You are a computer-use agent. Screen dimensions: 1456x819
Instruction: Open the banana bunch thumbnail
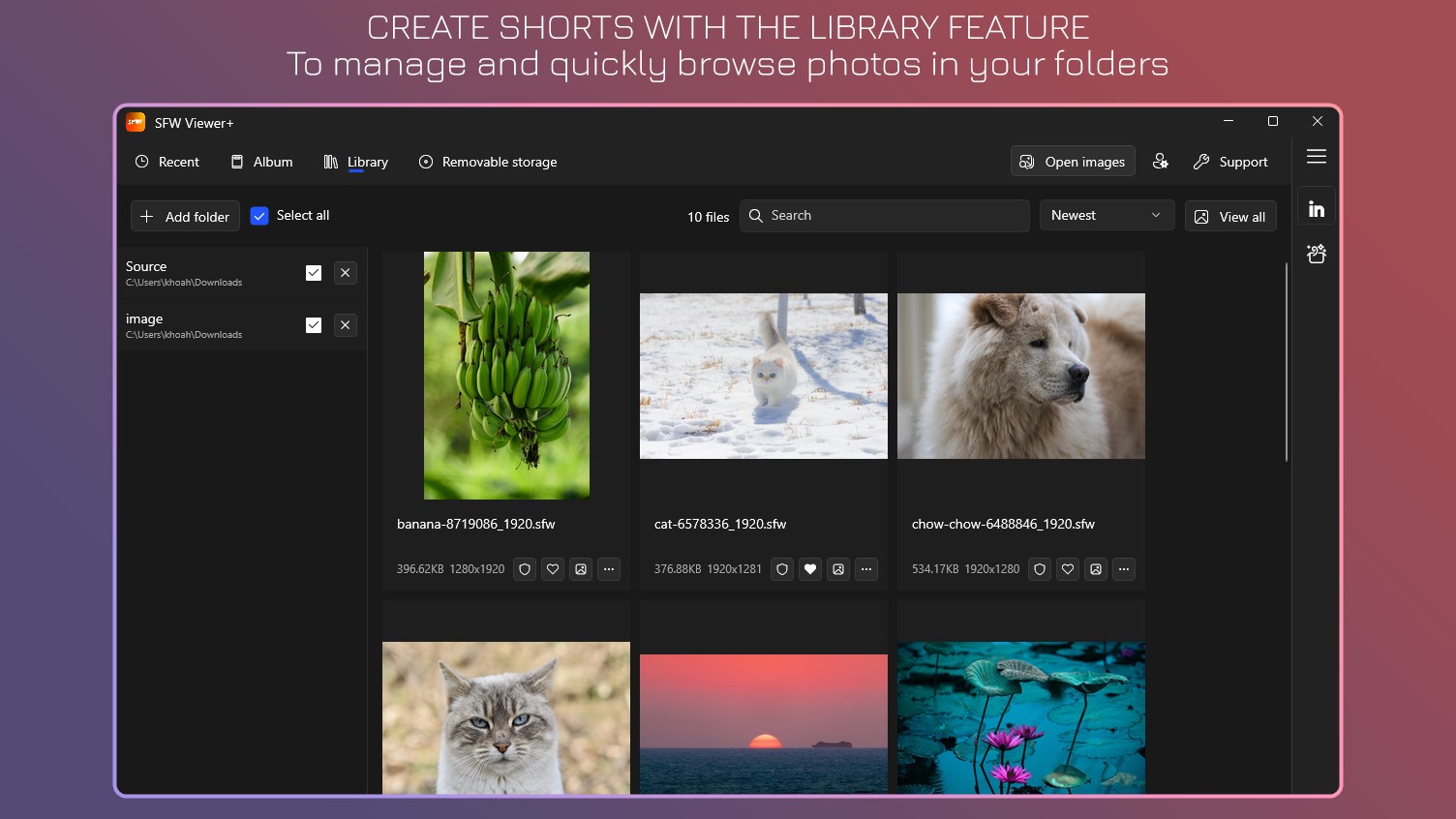506,376
